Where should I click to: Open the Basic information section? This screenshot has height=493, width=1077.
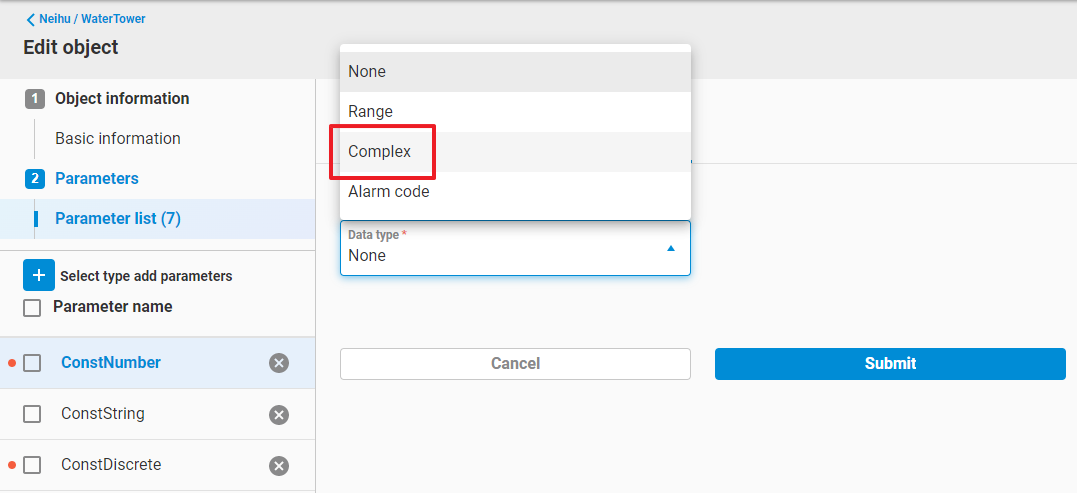coord(118,139)
